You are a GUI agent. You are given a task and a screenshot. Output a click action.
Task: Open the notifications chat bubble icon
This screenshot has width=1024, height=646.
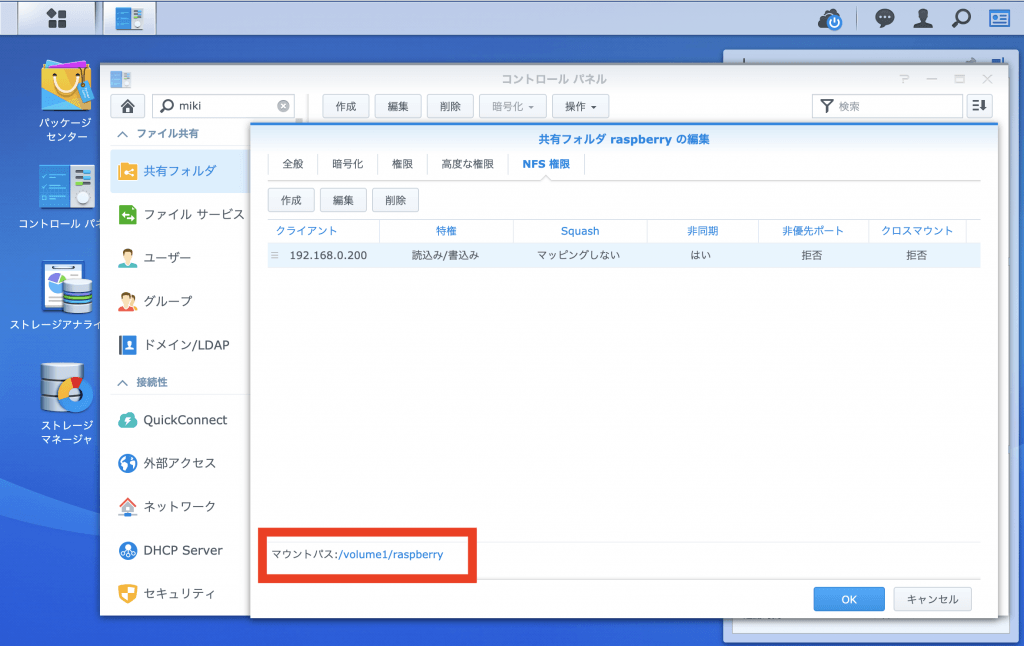884,18
